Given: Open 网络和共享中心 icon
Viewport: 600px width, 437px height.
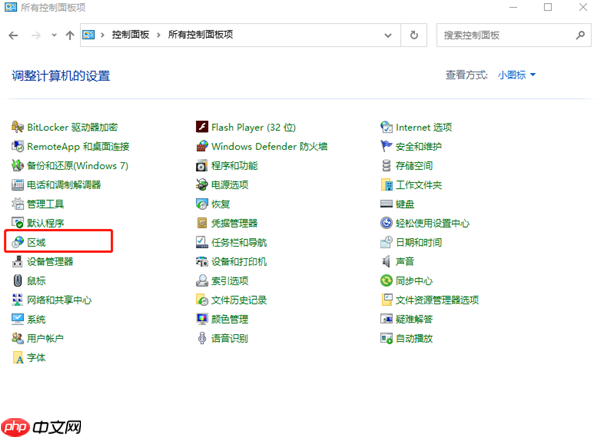Looking at the screenshot, I should click(18, 300).
